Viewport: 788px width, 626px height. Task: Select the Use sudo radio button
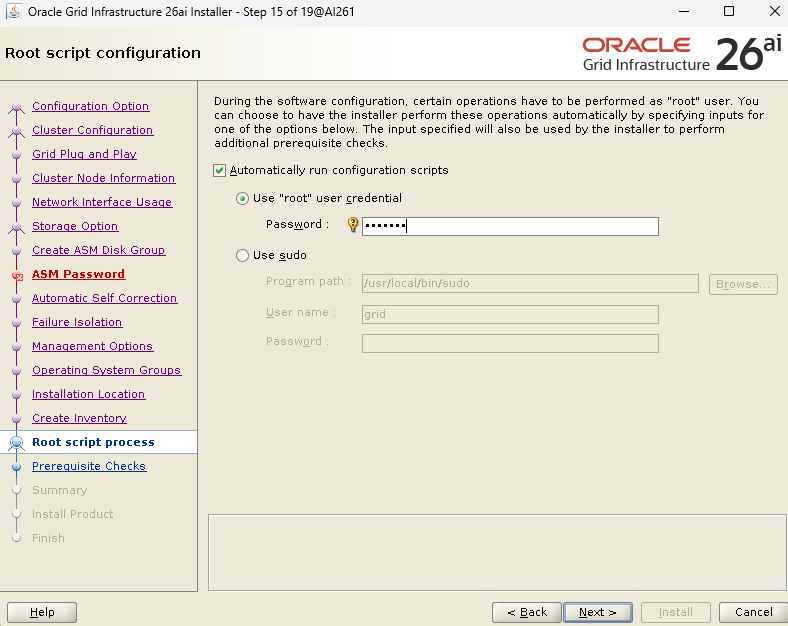(243, 256)
